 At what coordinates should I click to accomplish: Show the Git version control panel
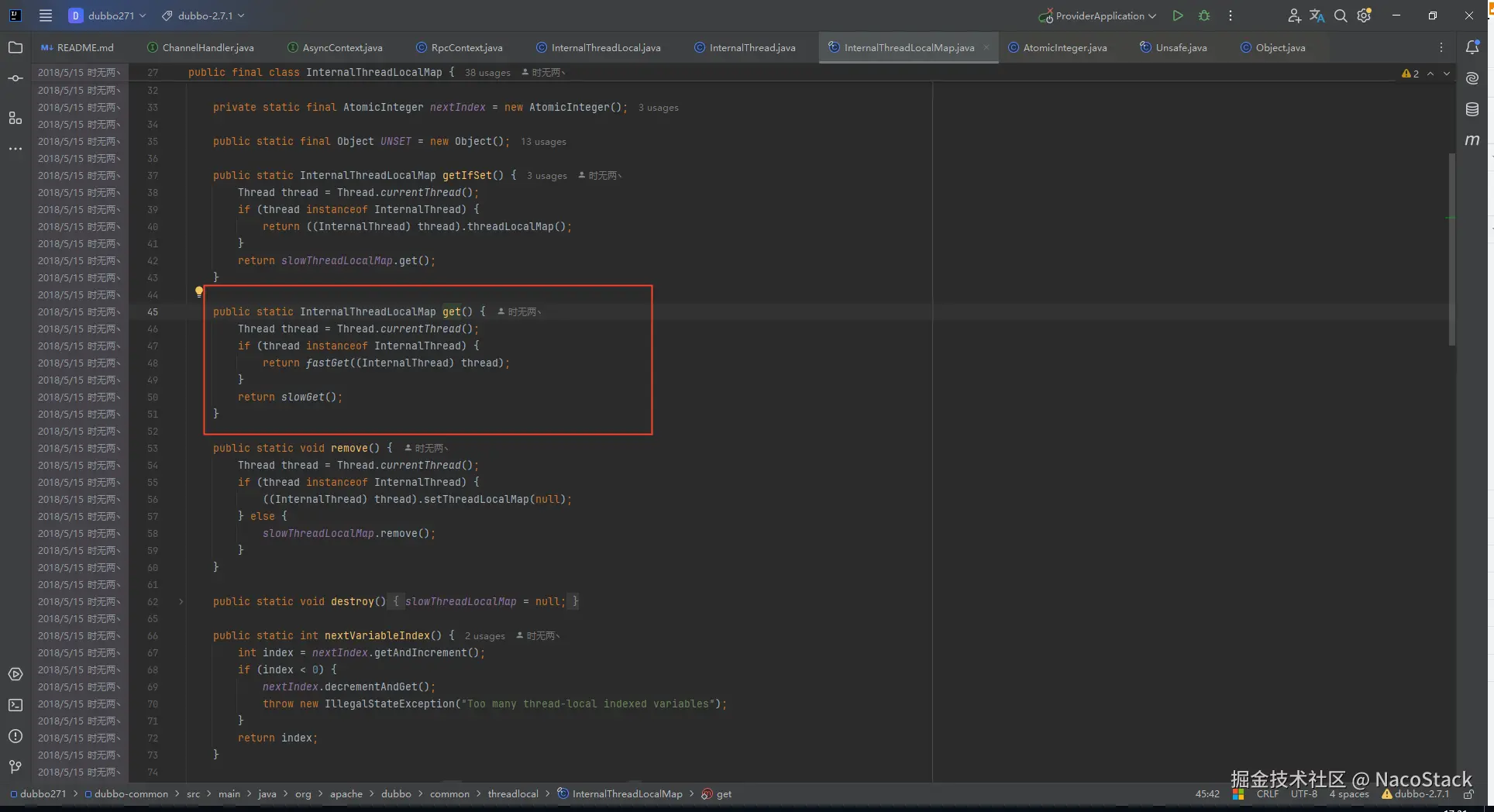pos(15,767)
